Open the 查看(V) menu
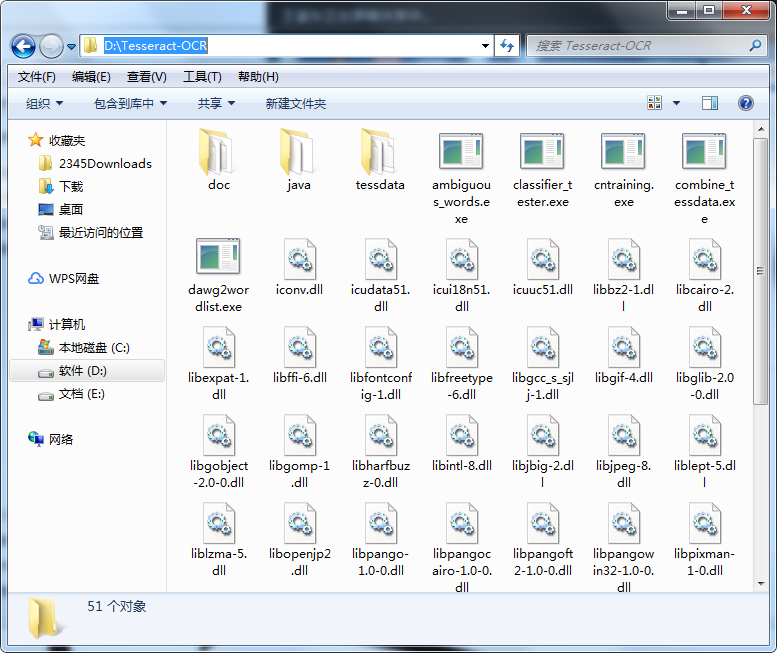777x653 pixels. click(x=146, y=77)
